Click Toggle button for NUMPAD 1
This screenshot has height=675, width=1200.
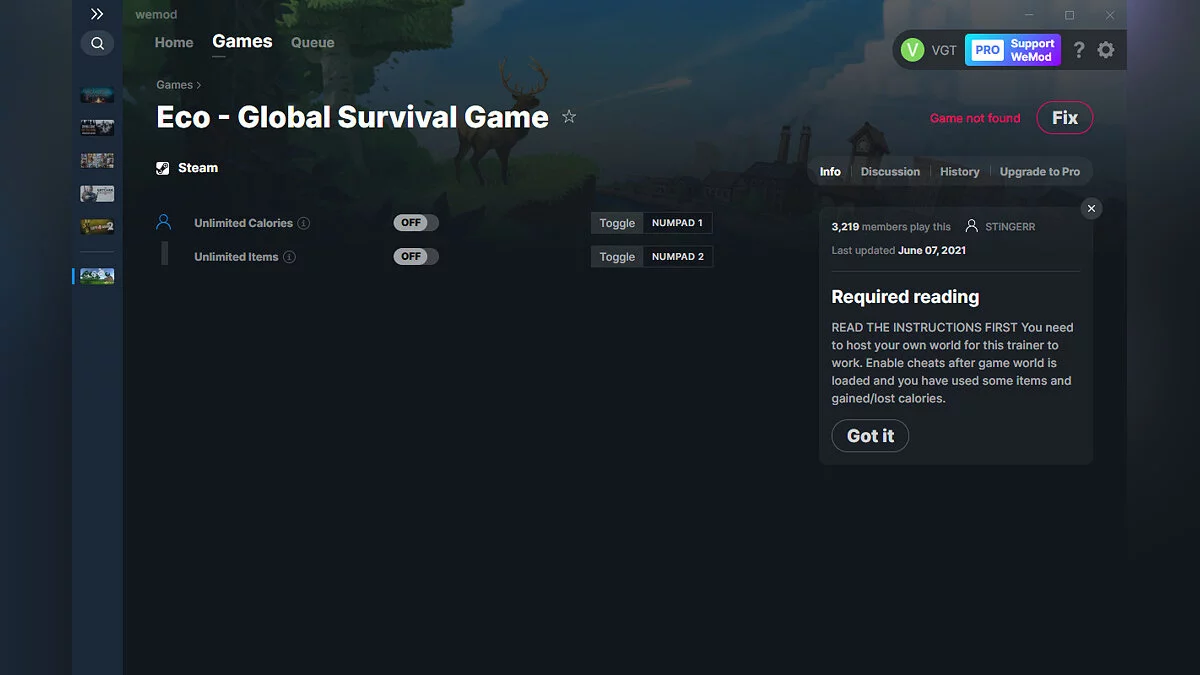tap(617, 223)
